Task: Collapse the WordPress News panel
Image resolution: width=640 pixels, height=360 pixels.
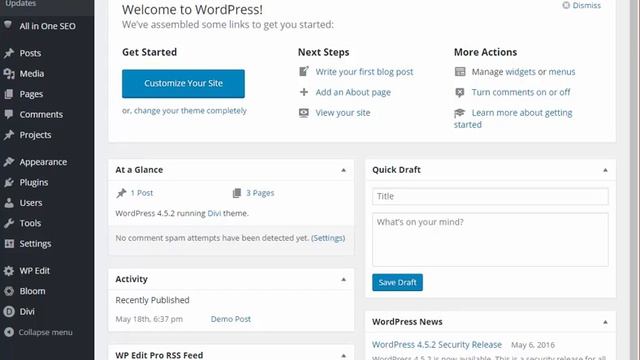Action: point(605,322)
